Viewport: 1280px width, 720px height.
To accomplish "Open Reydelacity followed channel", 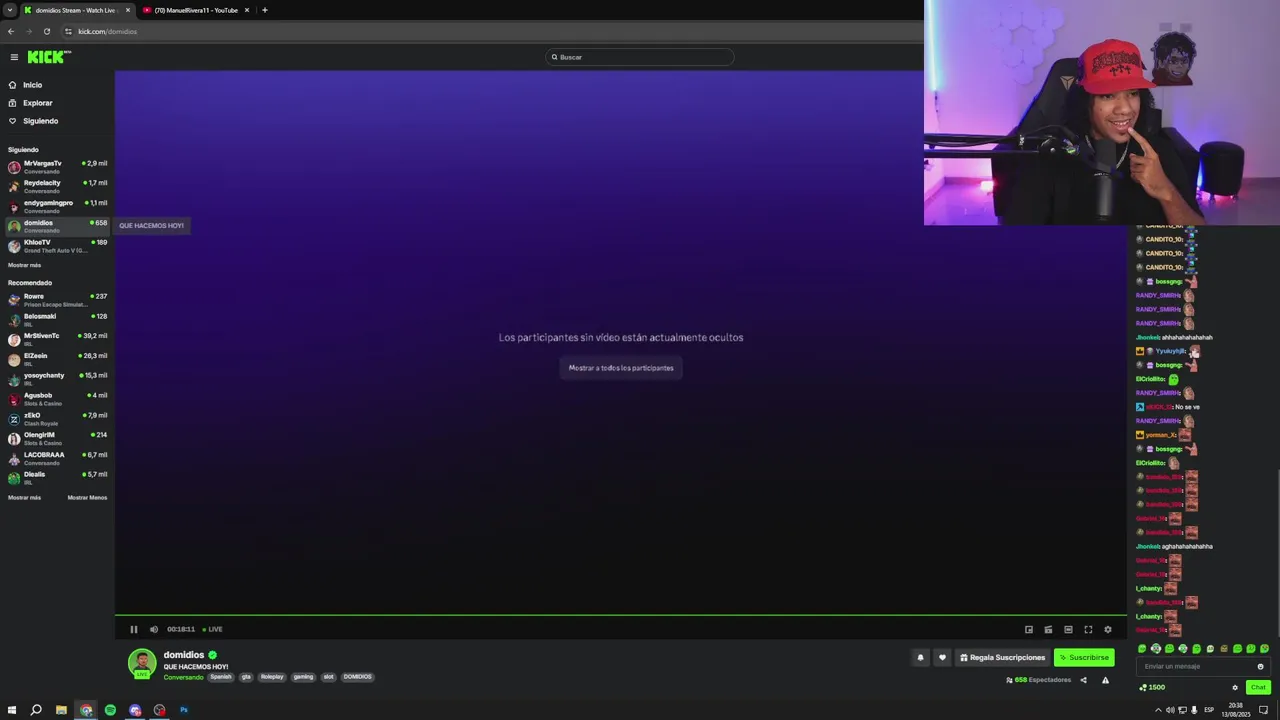I will point(58,187).
